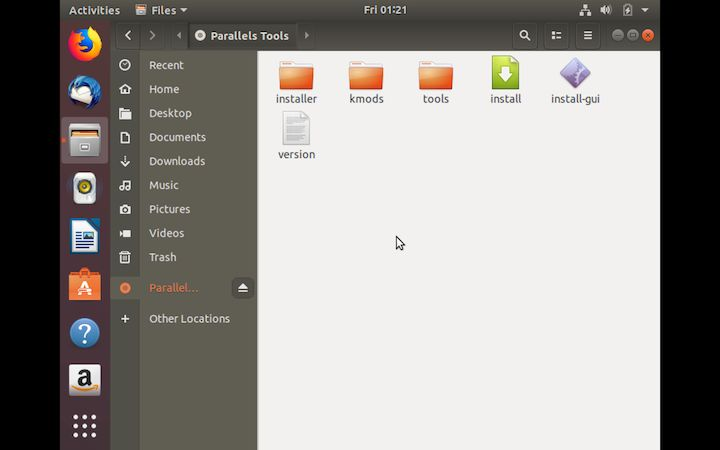Click the Files cabinet icon in the dock
720x450 pixels.
85,140
